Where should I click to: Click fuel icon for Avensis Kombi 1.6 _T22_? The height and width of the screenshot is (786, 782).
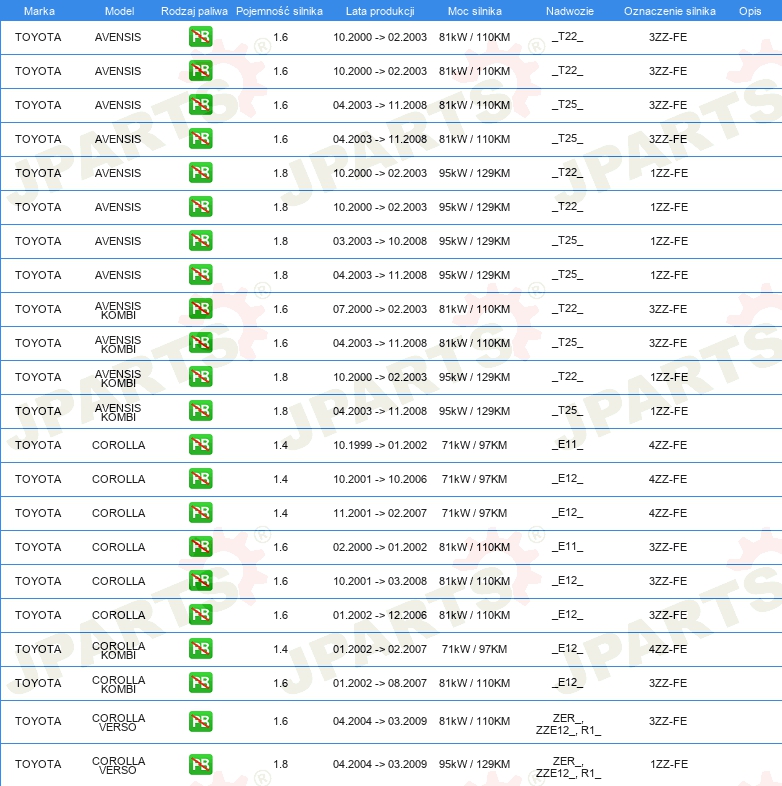click(200, 309)
